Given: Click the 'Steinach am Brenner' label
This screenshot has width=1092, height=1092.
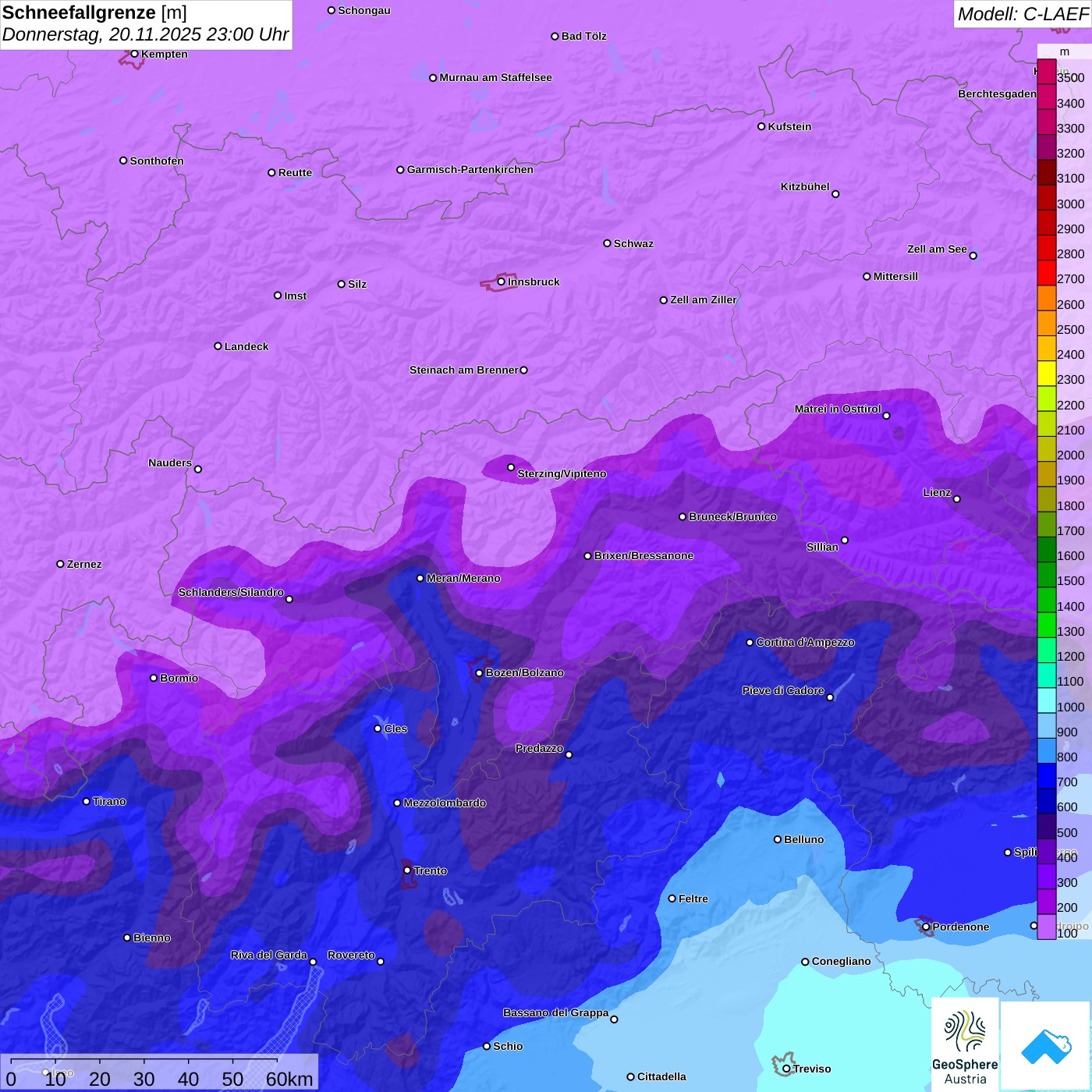Looking at the screenshot, I should point(463,370).
